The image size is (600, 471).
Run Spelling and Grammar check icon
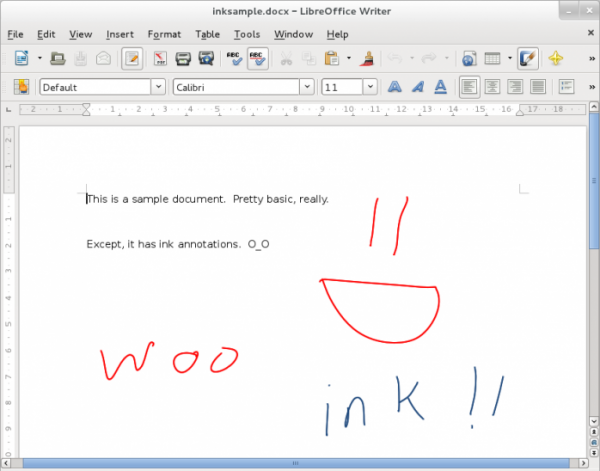(234, 59)
